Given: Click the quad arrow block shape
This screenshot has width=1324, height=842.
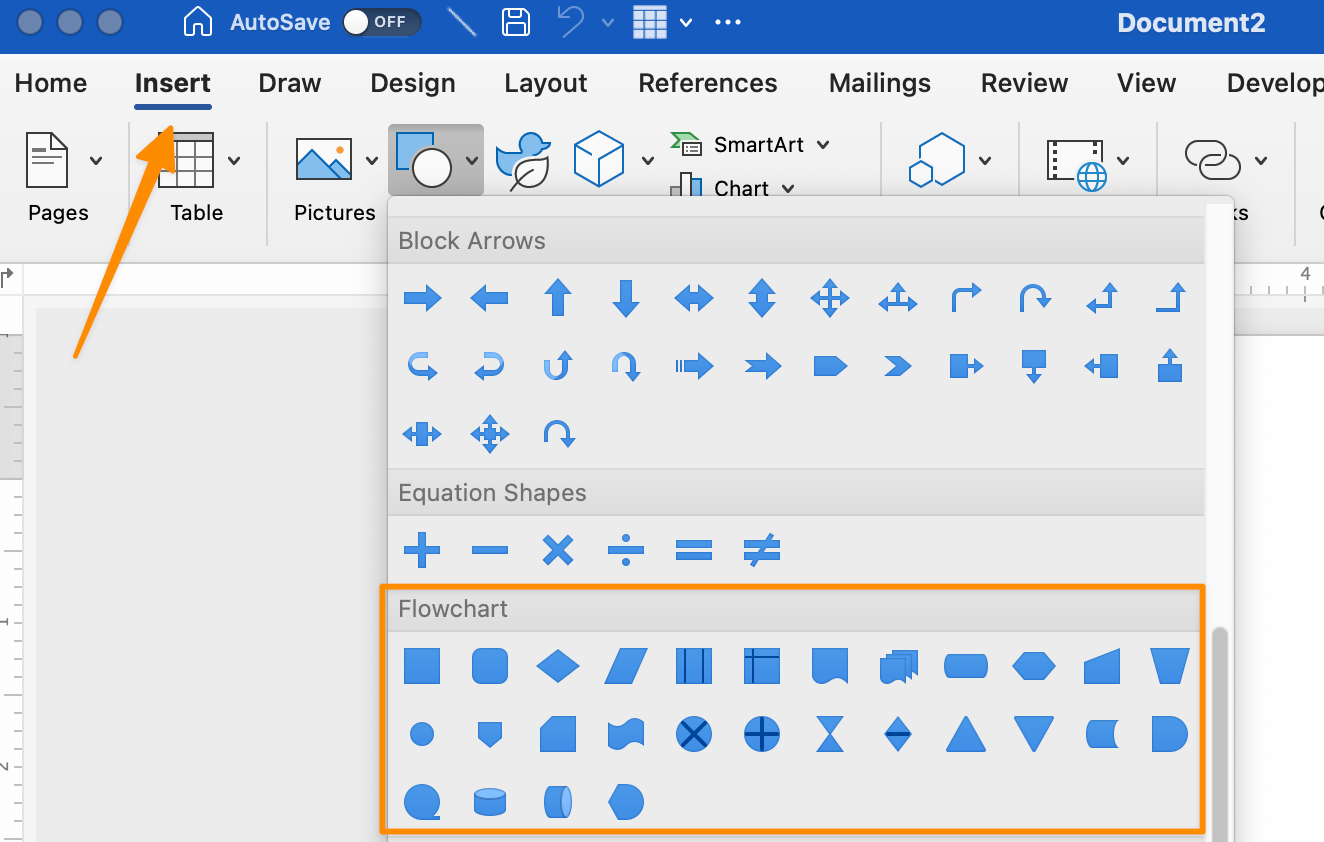Looking at the screenshot, I should coord(829,298).
